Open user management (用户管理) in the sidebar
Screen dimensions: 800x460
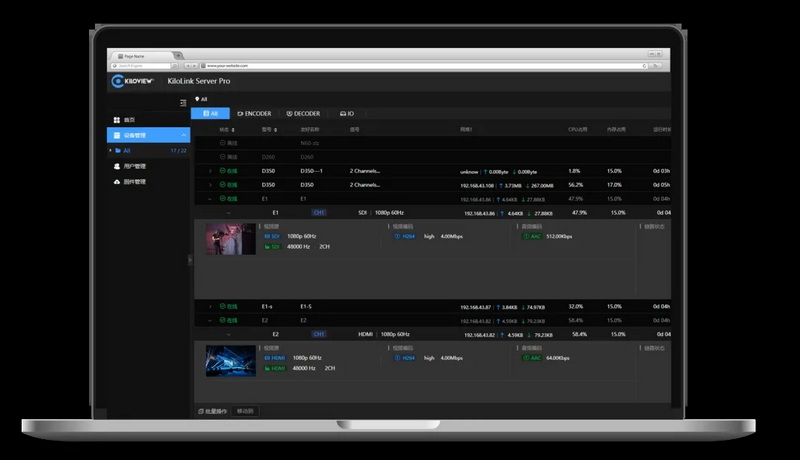point(133,166)
